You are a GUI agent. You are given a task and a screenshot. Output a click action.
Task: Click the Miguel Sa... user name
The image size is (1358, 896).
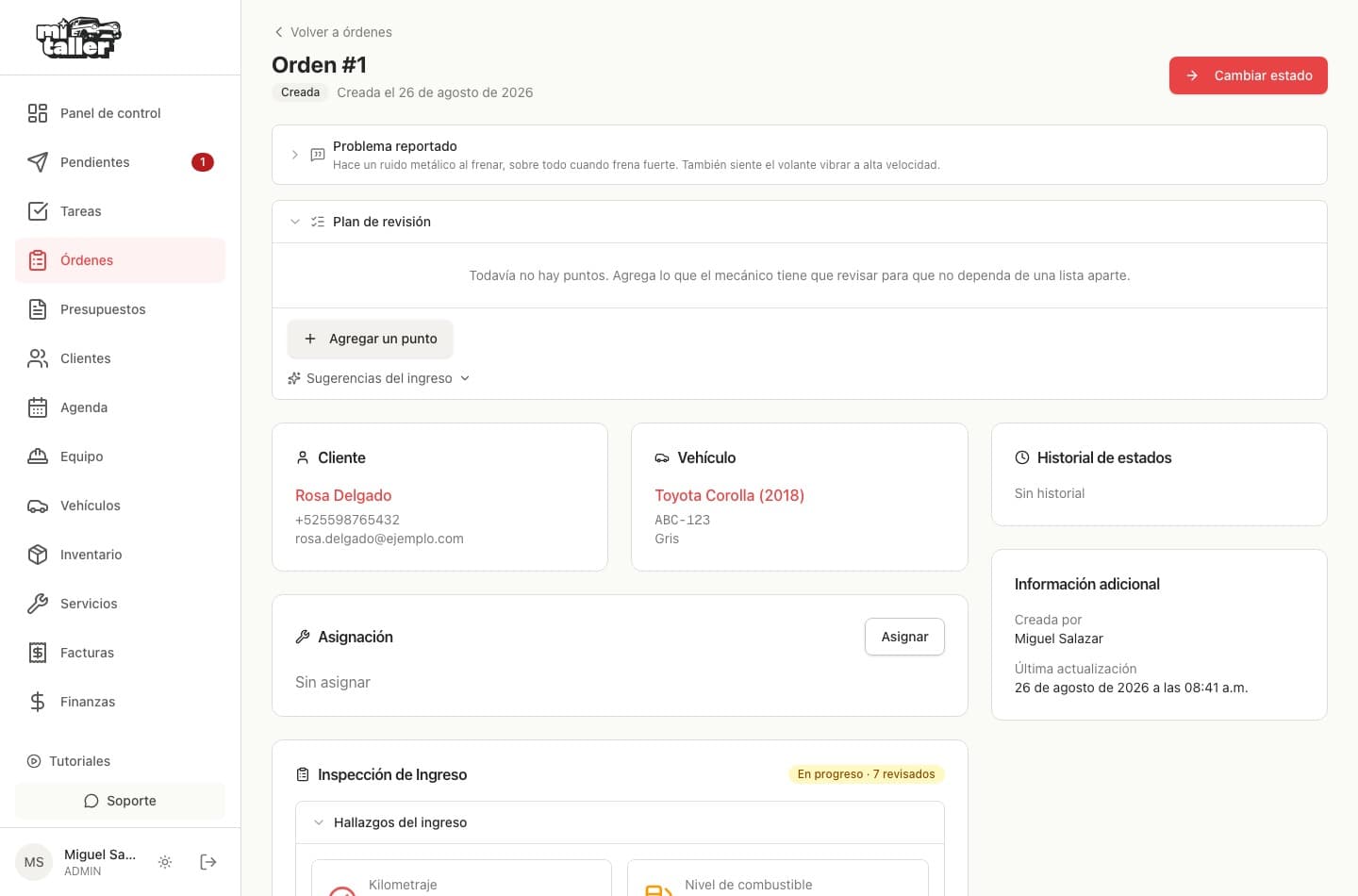pos(100,855)
